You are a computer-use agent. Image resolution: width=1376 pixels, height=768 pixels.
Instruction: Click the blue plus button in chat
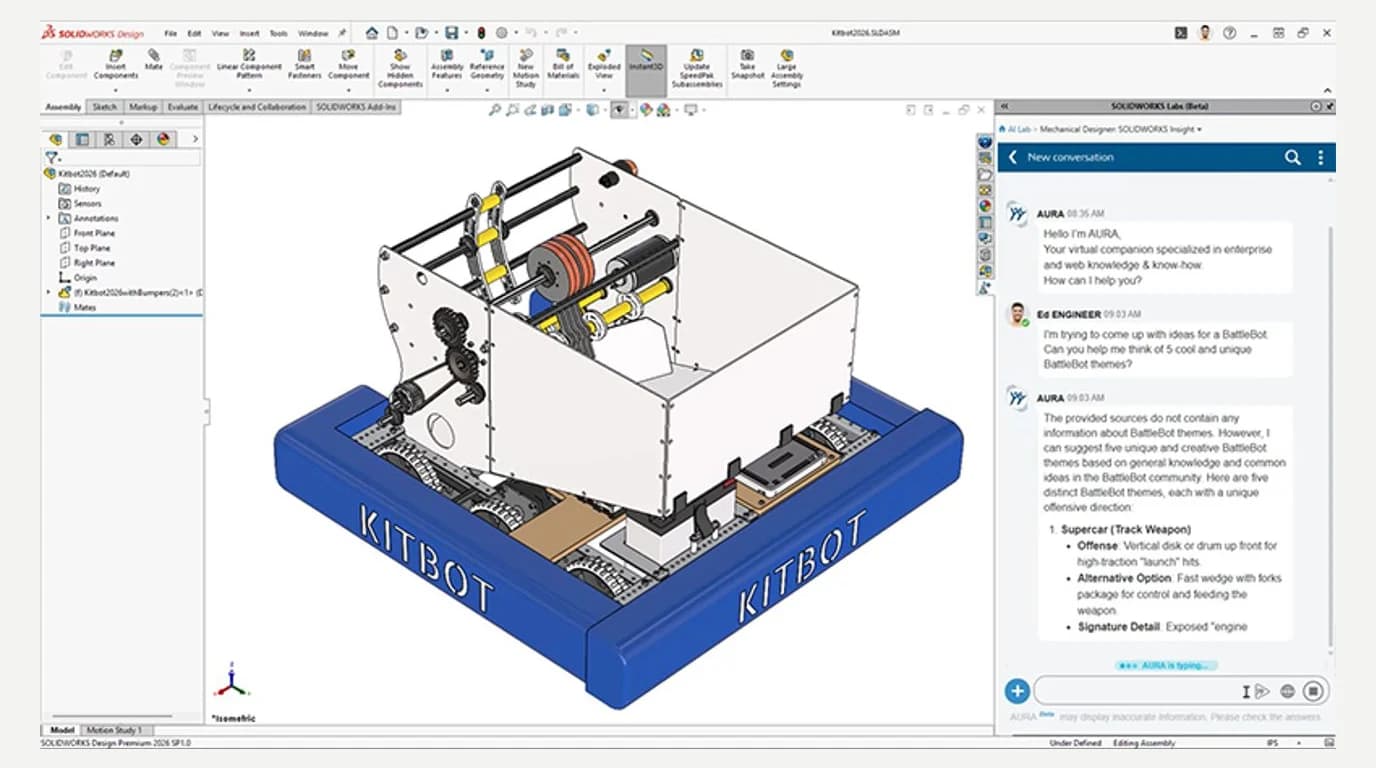tap(1017, 690)
